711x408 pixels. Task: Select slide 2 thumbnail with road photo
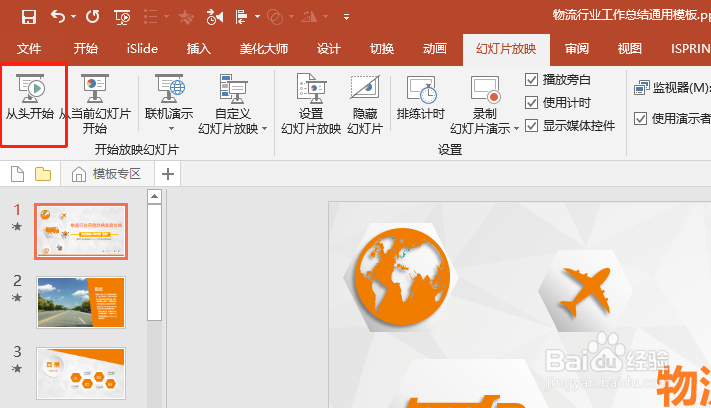(x=81, y=302)
